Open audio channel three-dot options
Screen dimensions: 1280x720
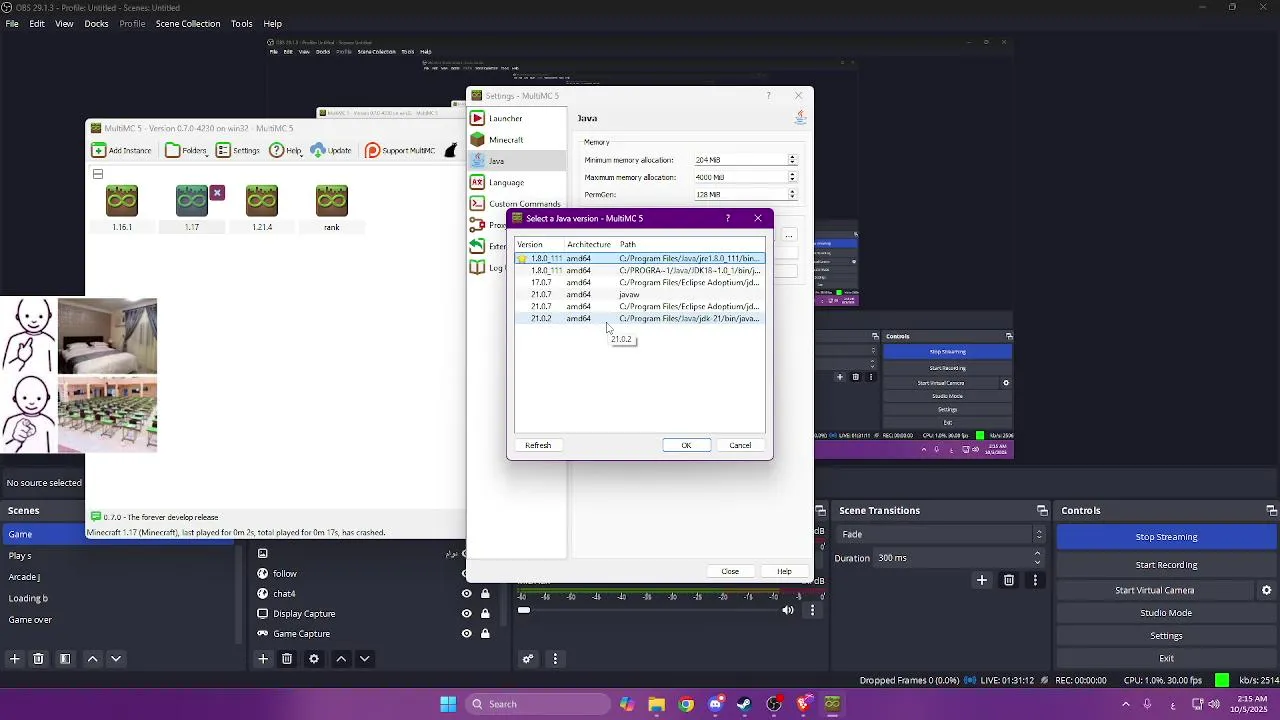(x=812, y=610)
